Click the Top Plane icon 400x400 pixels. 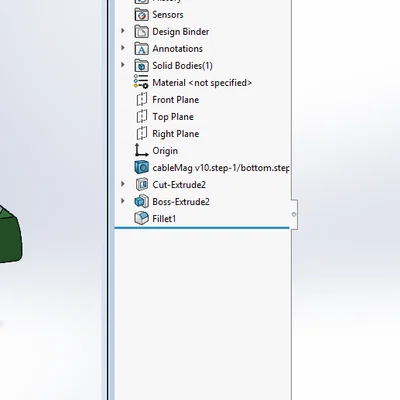[x=142, y=116]
